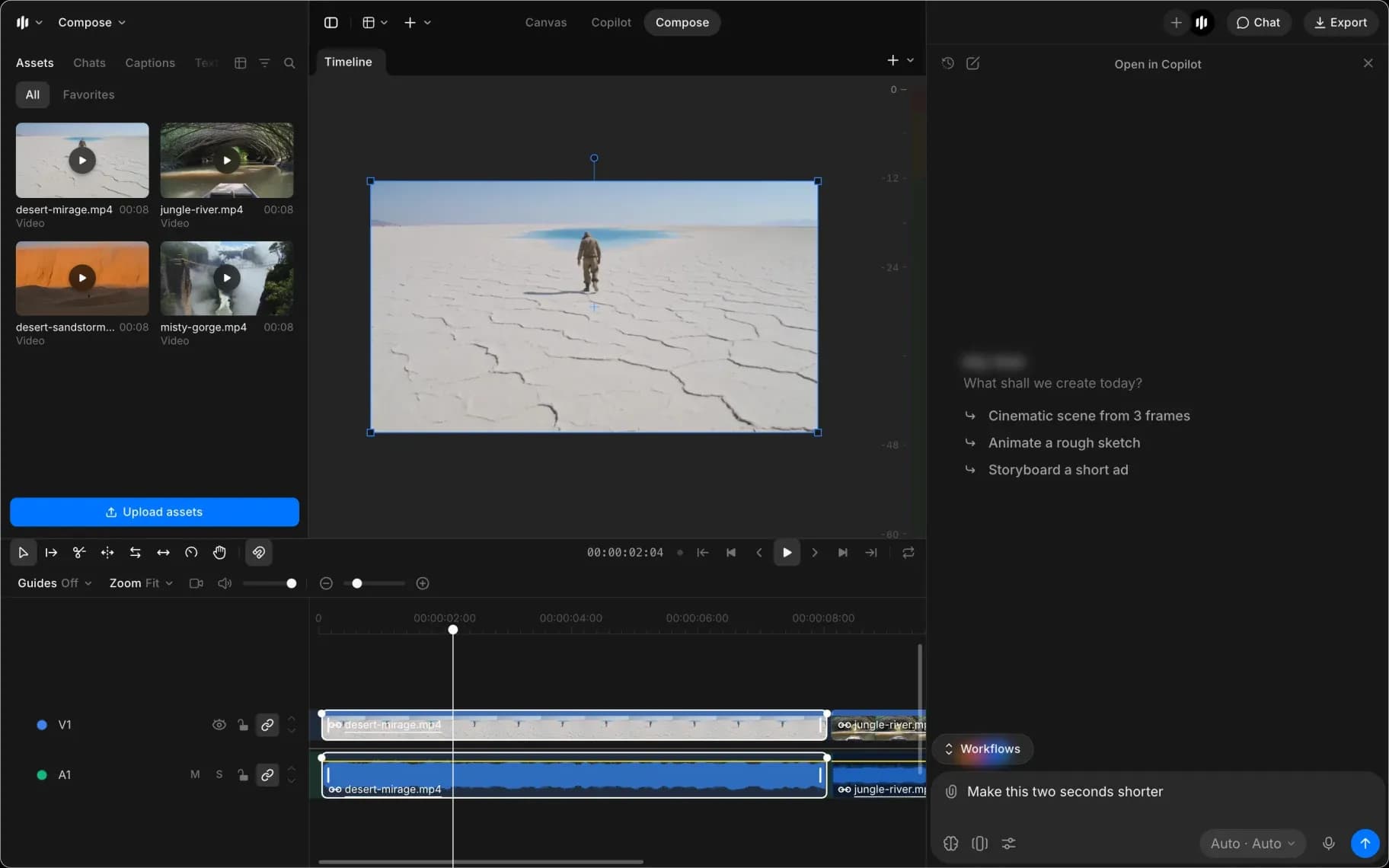Zoom in timeline with plus icon
Viewport: 1389px width, 868px height.
click(423, 583)
